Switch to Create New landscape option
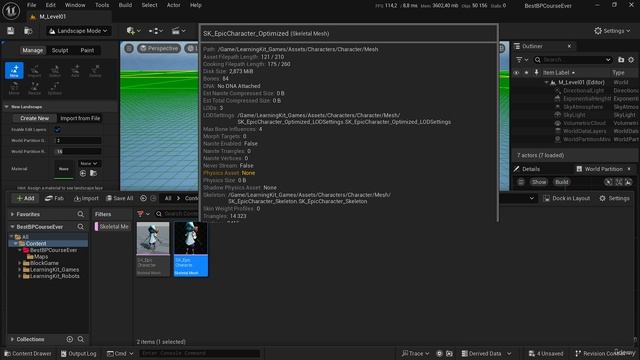 34,118
